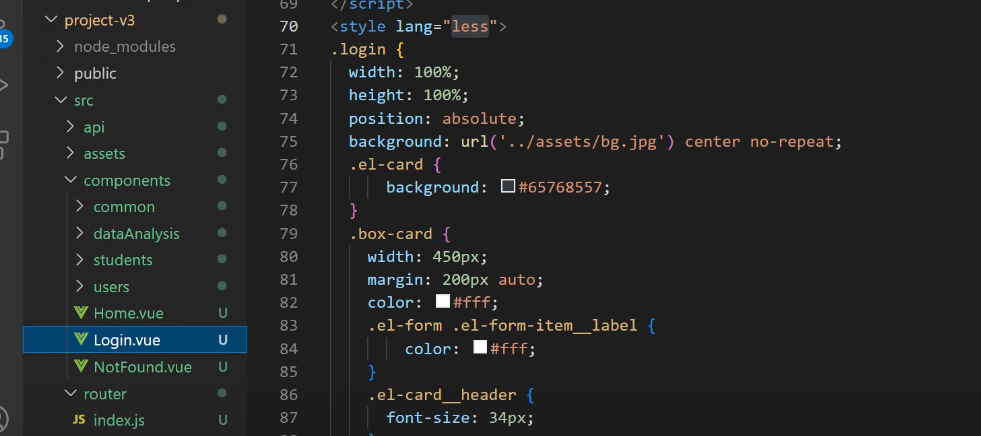The height and width of the screenshot is (436, 981).
Task: Open #fff swatch on form label color line
Action: [480, 347]
